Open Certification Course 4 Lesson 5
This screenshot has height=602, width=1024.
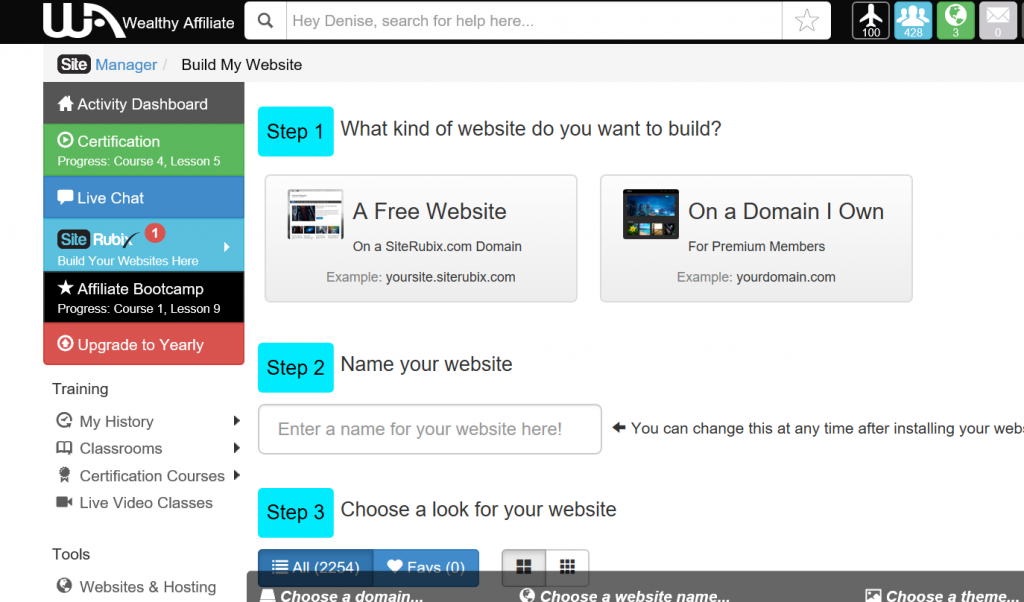(144, 150)
